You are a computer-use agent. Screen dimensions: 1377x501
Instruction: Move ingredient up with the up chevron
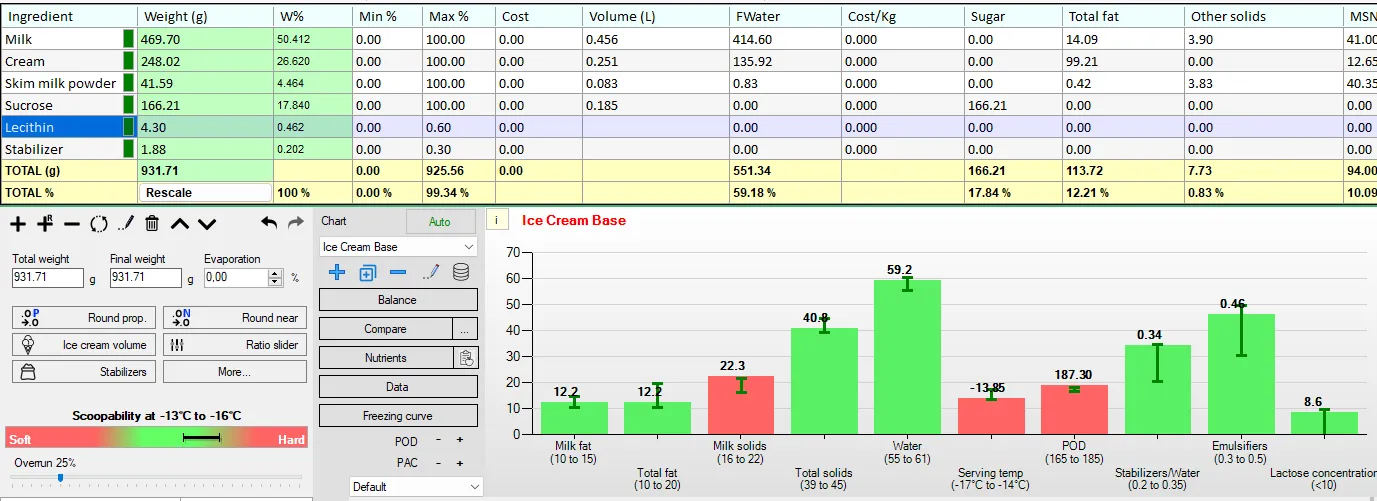coord(179,224)
